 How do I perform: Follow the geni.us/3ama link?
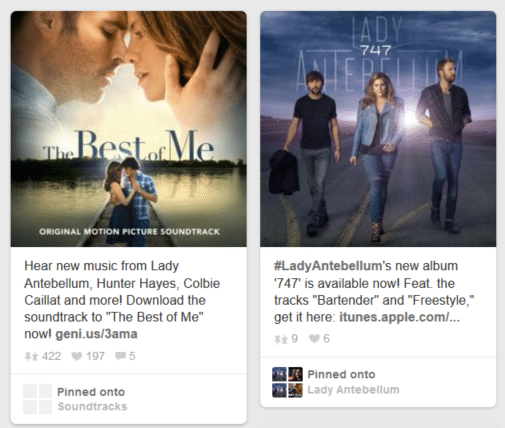(96, 334)
